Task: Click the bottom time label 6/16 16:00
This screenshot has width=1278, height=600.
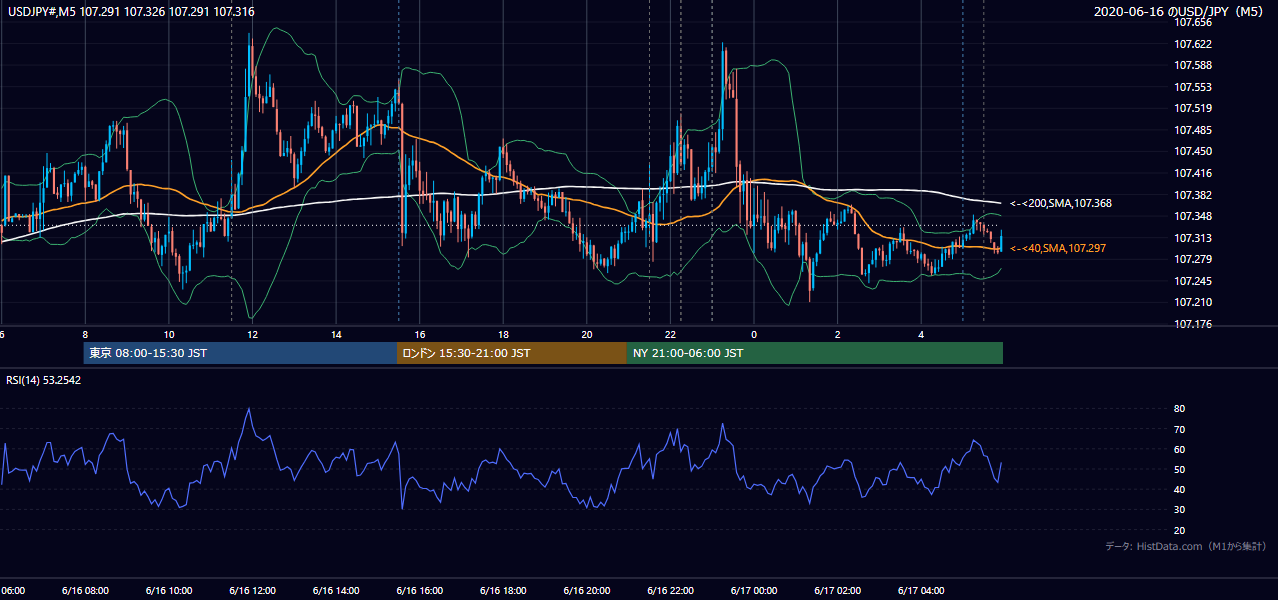Action: click(420, 591)
